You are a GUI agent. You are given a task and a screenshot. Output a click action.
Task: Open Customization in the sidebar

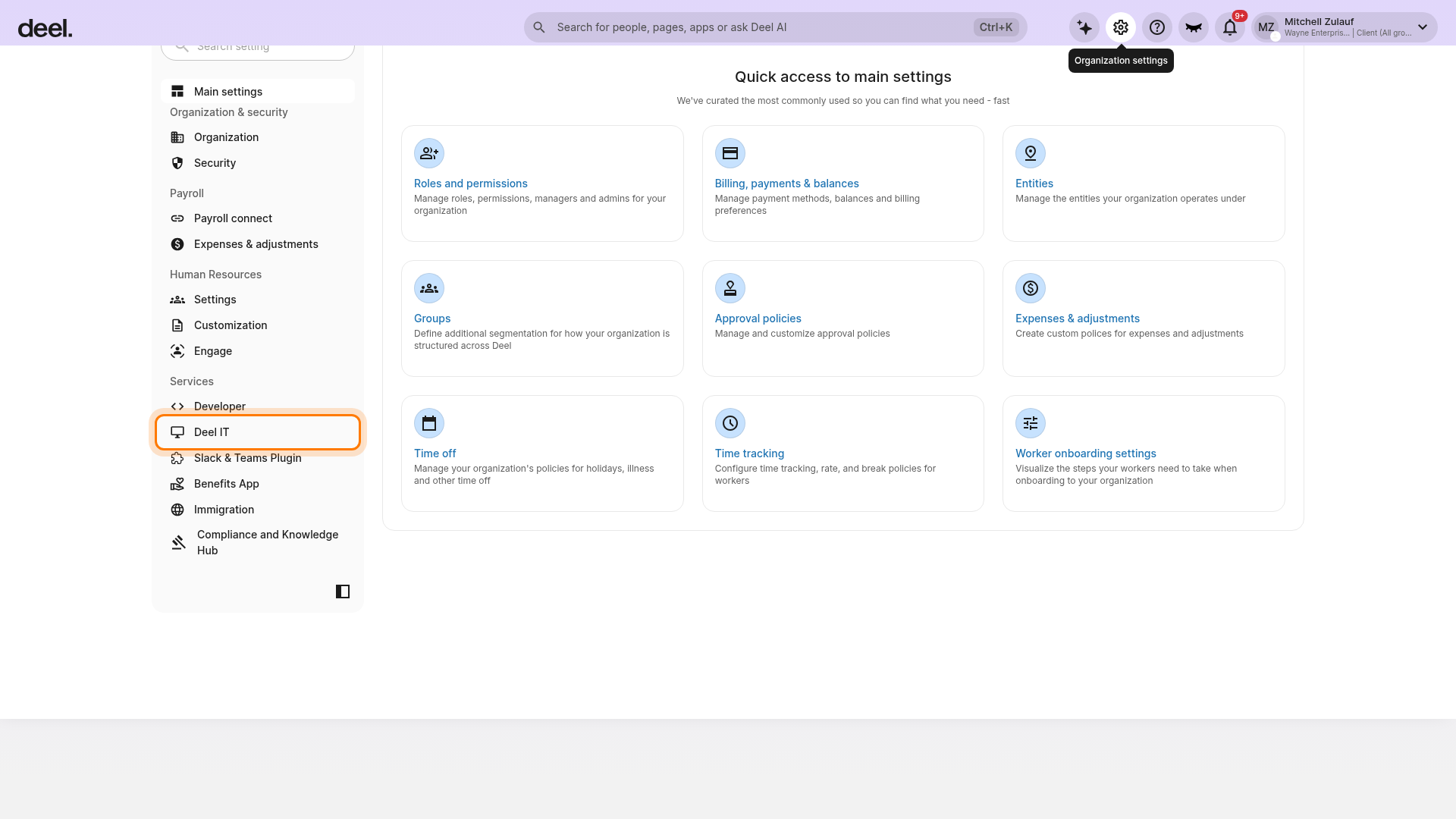(x=258, y=325)
